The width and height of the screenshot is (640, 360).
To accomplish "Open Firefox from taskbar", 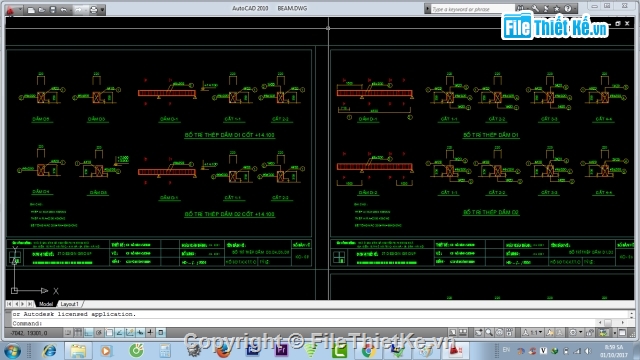I will coord(223,351).
